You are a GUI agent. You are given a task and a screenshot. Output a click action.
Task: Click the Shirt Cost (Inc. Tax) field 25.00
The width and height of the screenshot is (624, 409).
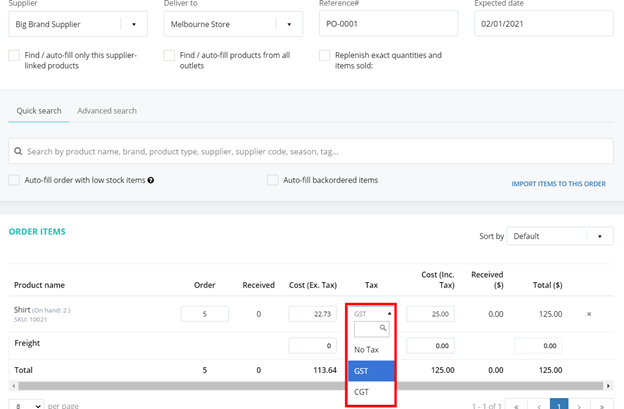tap(430, 314)
